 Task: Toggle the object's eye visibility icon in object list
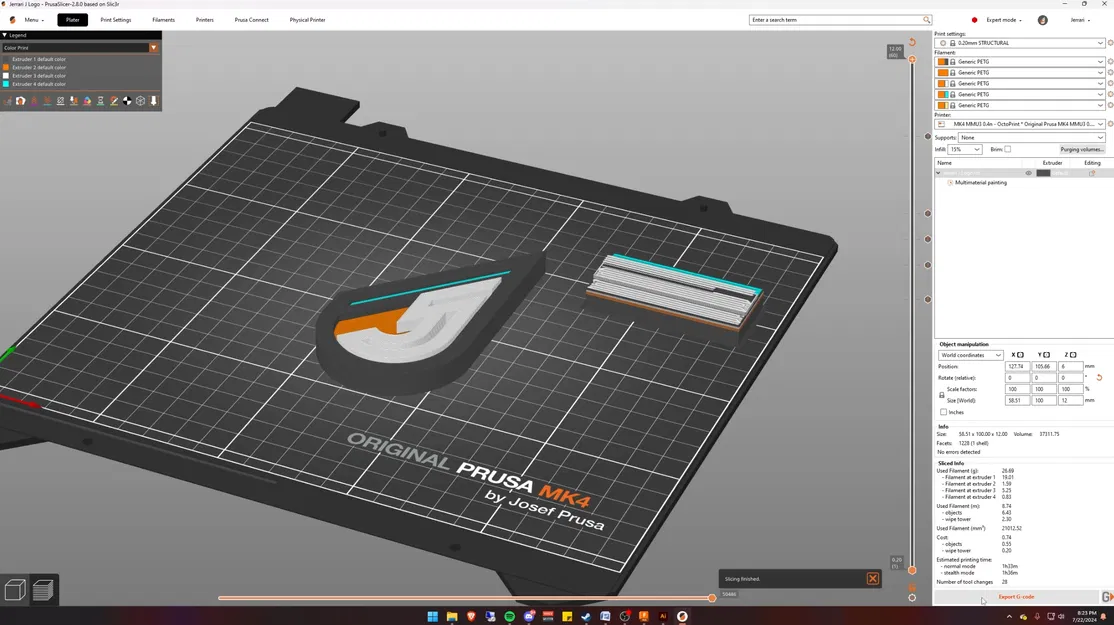tap(1028, 172)
